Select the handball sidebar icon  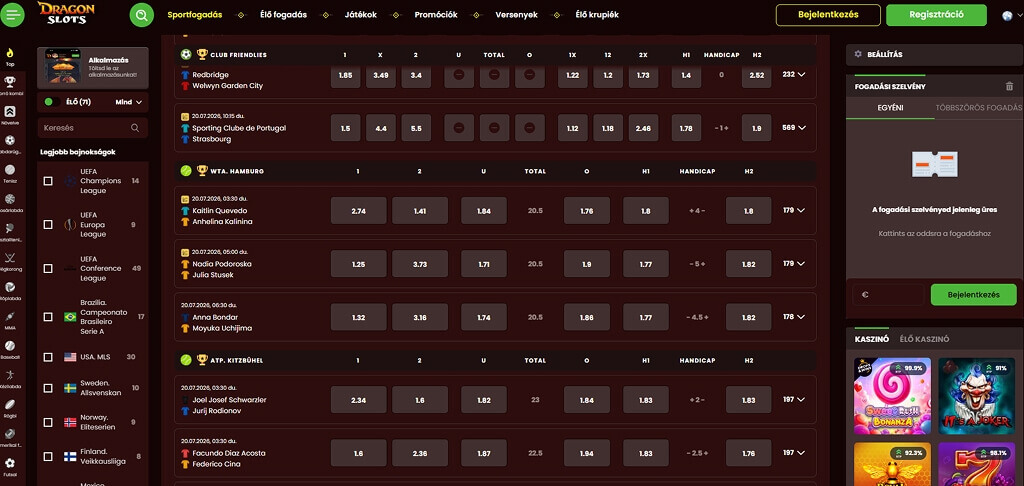click(10, 375)
